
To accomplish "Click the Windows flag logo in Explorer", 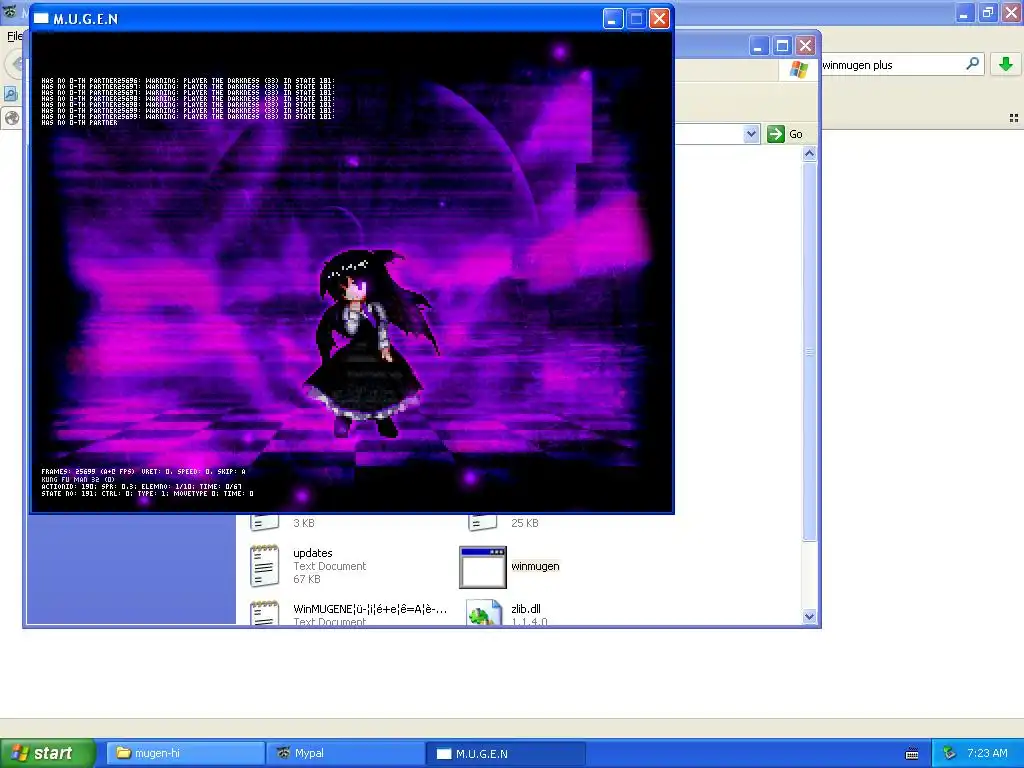I will click(798, 69).
